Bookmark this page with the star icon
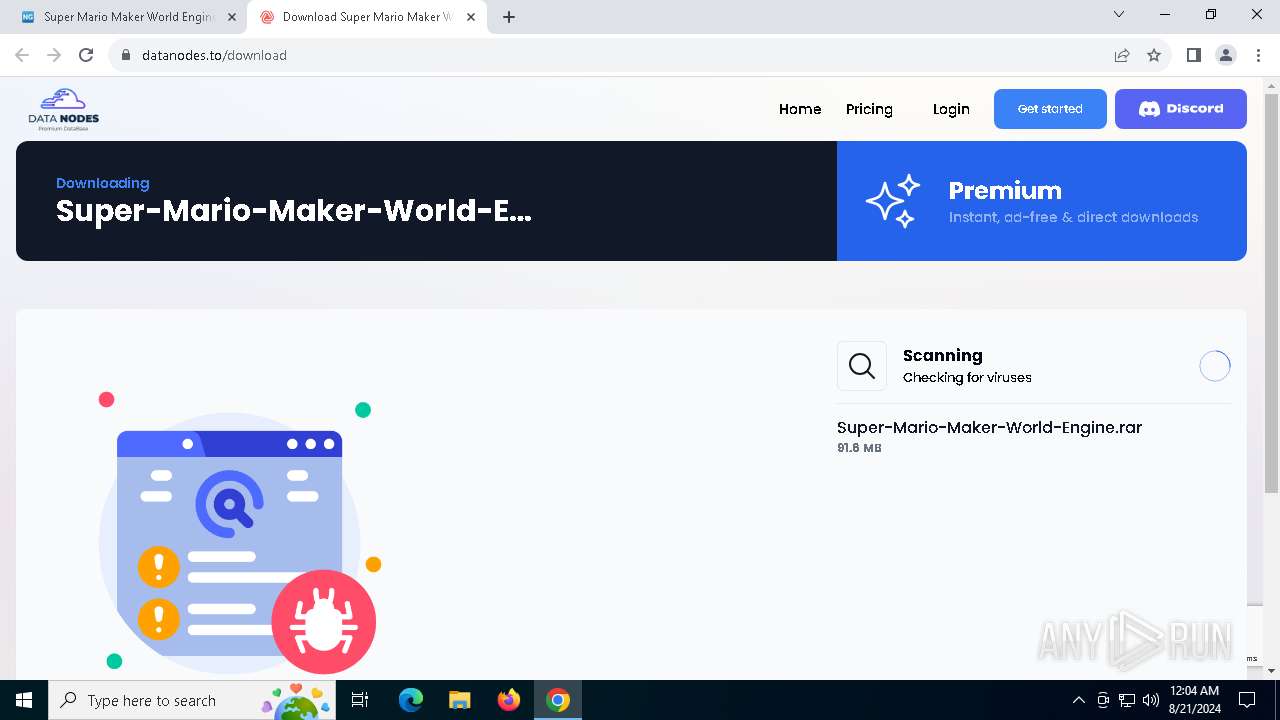This screenshot has height=720, width=1280. click(1154, 55)
